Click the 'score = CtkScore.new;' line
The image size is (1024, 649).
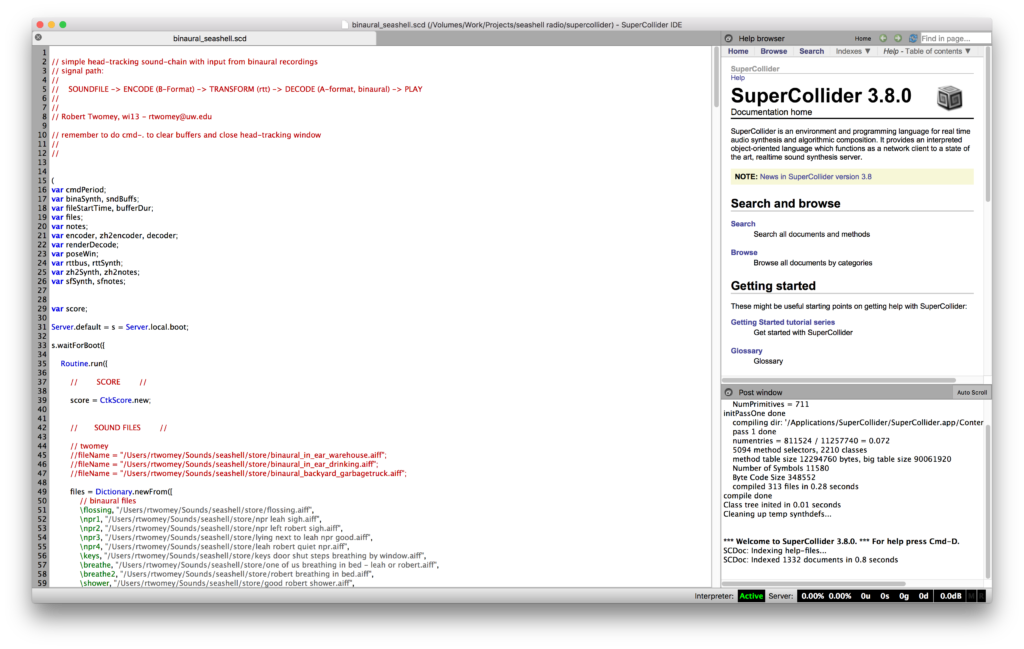110,400
